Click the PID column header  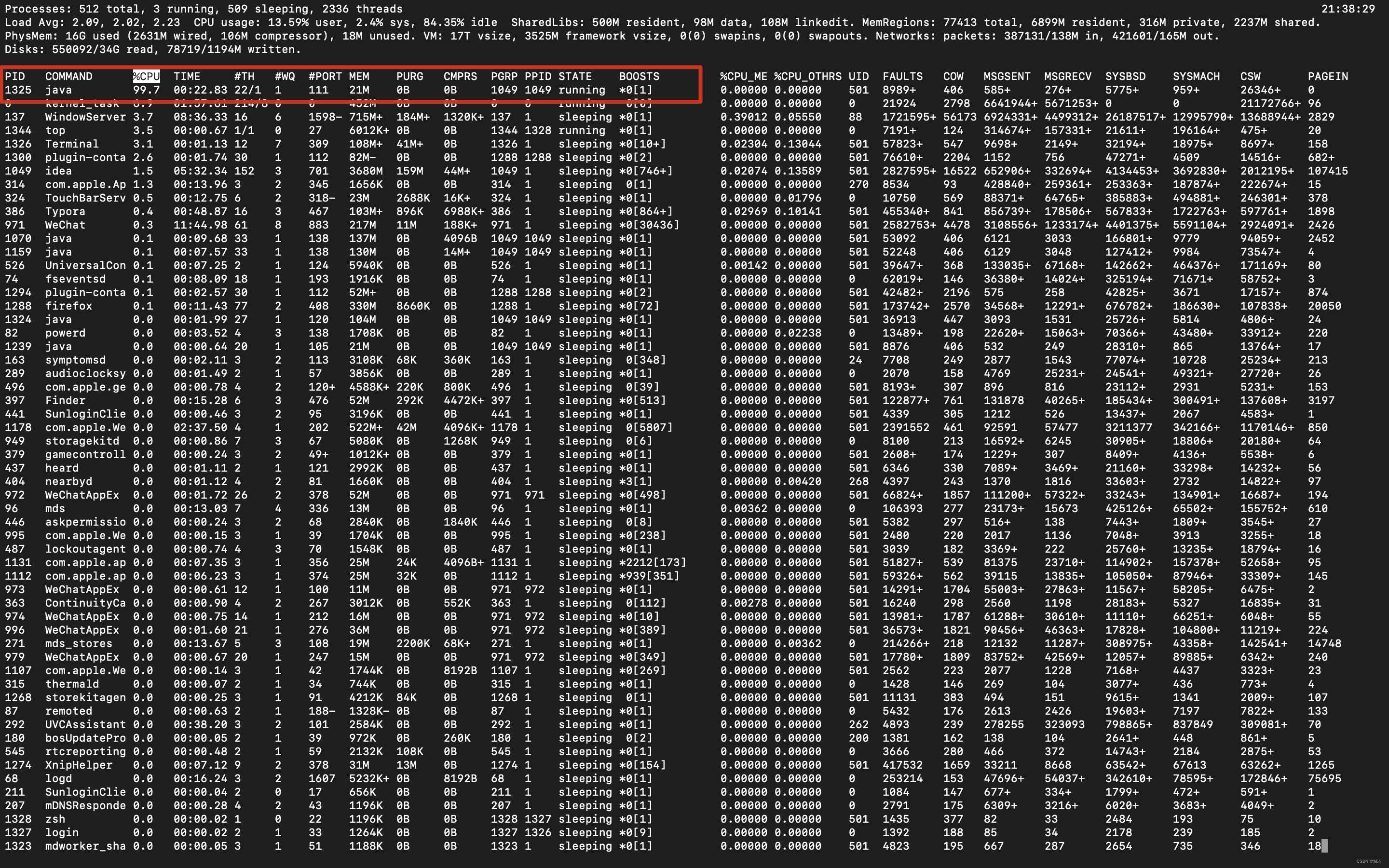15,76
